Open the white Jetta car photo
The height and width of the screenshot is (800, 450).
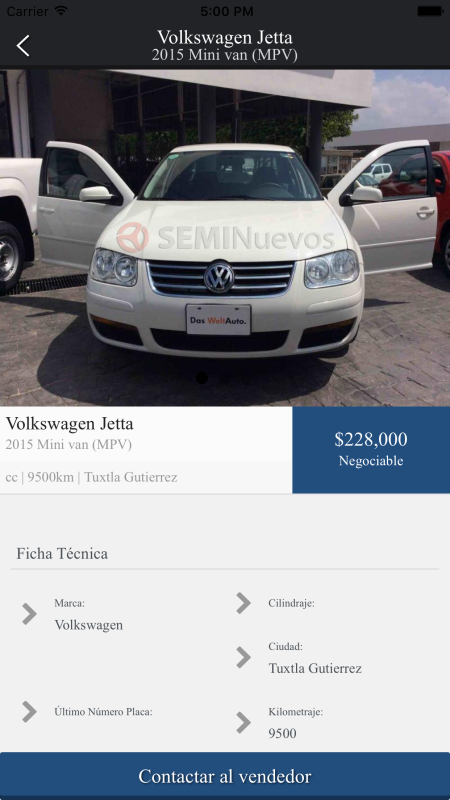coord(225,238)
